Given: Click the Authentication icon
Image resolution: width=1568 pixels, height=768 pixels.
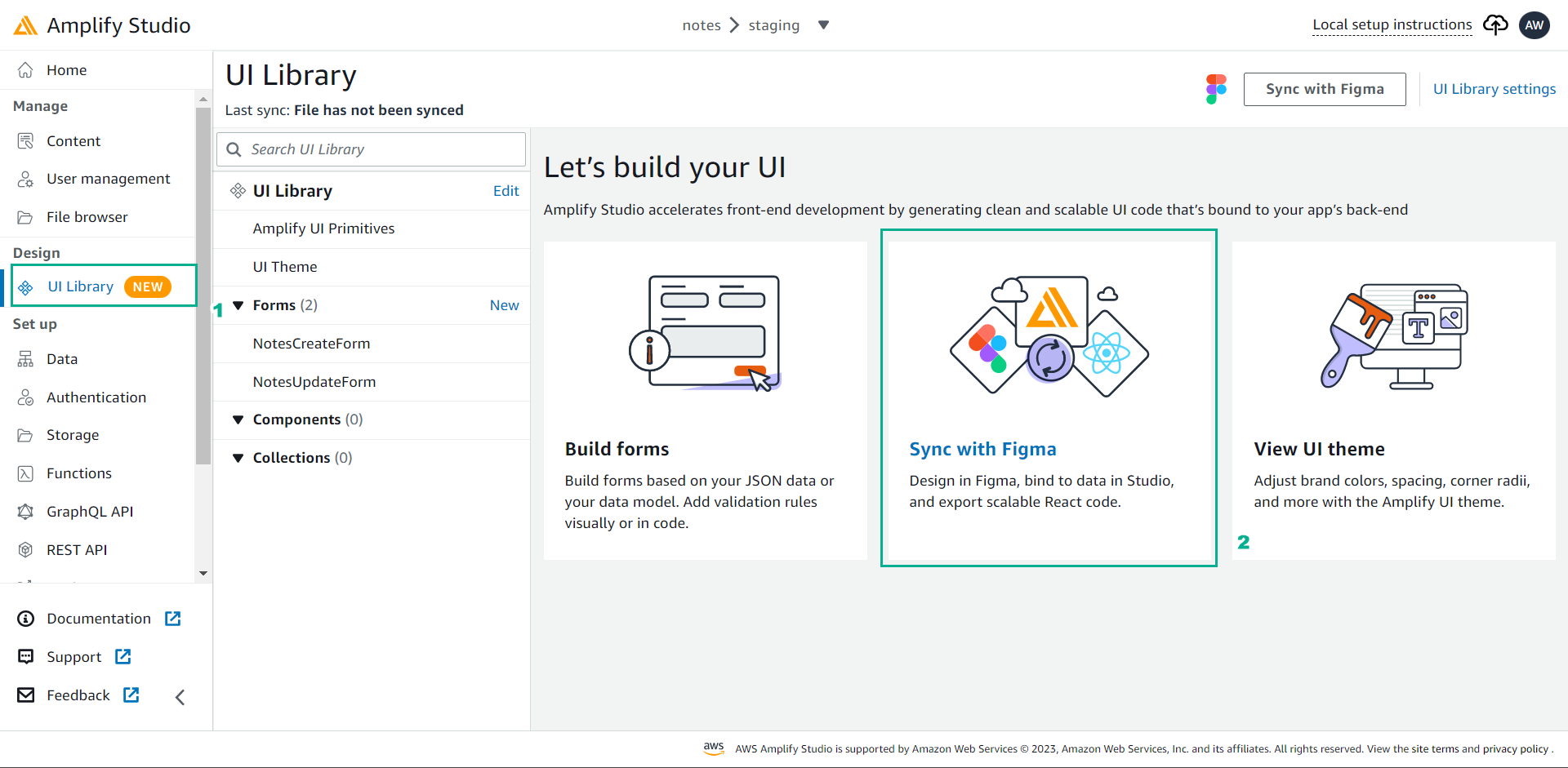Looking at the screenshot, I should pyautogui.click(x=25, y=397).
